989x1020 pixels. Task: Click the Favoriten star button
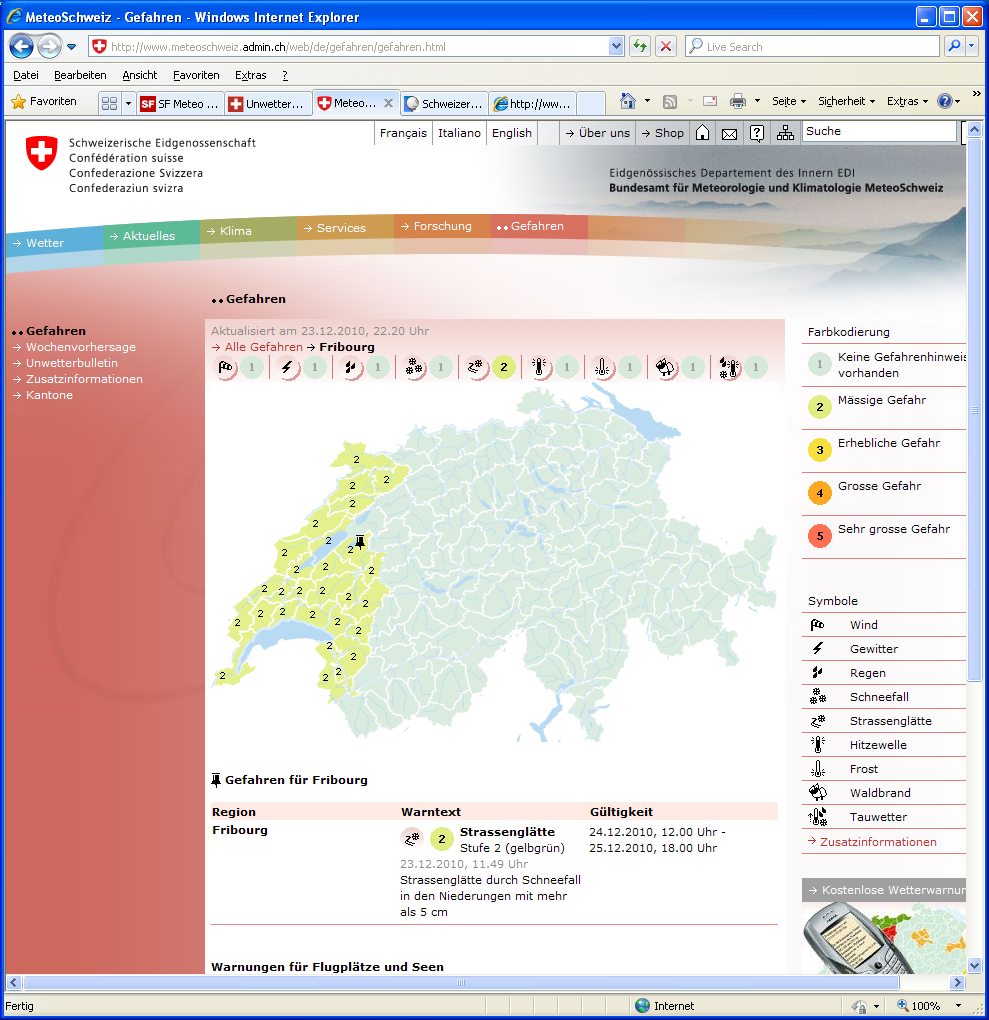44,101
